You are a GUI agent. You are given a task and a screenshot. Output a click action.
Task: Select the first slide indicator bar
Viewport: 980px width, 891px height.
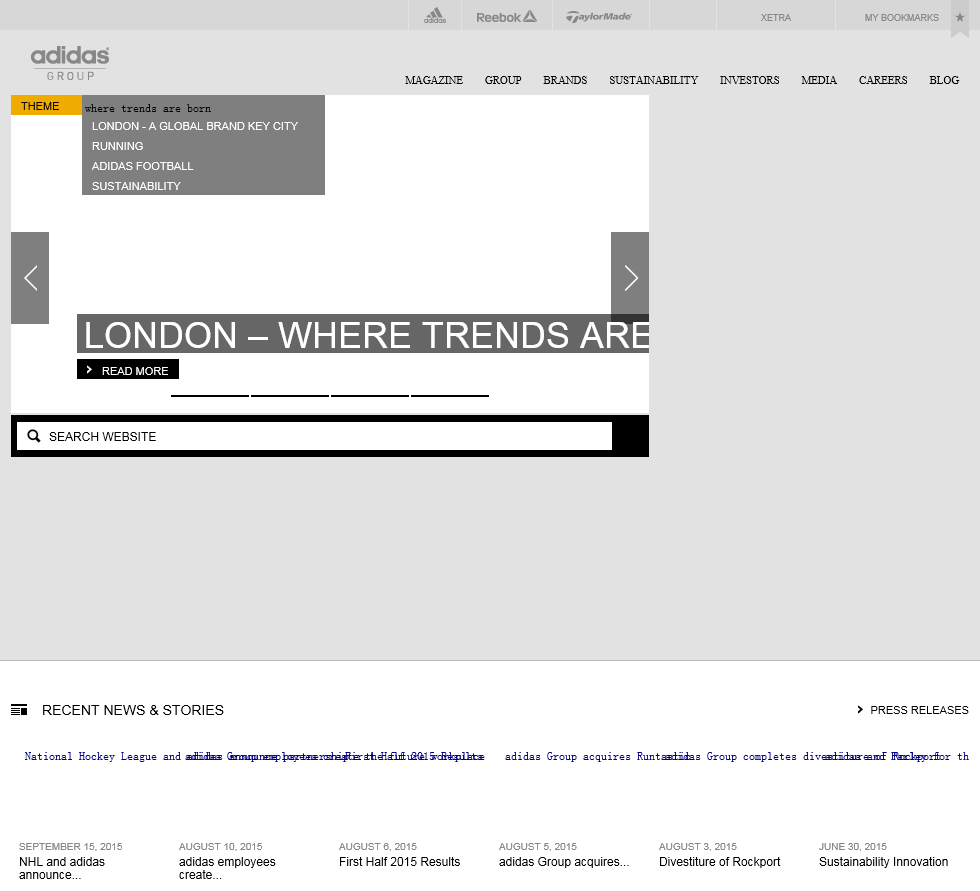click(x=210, y=396)
